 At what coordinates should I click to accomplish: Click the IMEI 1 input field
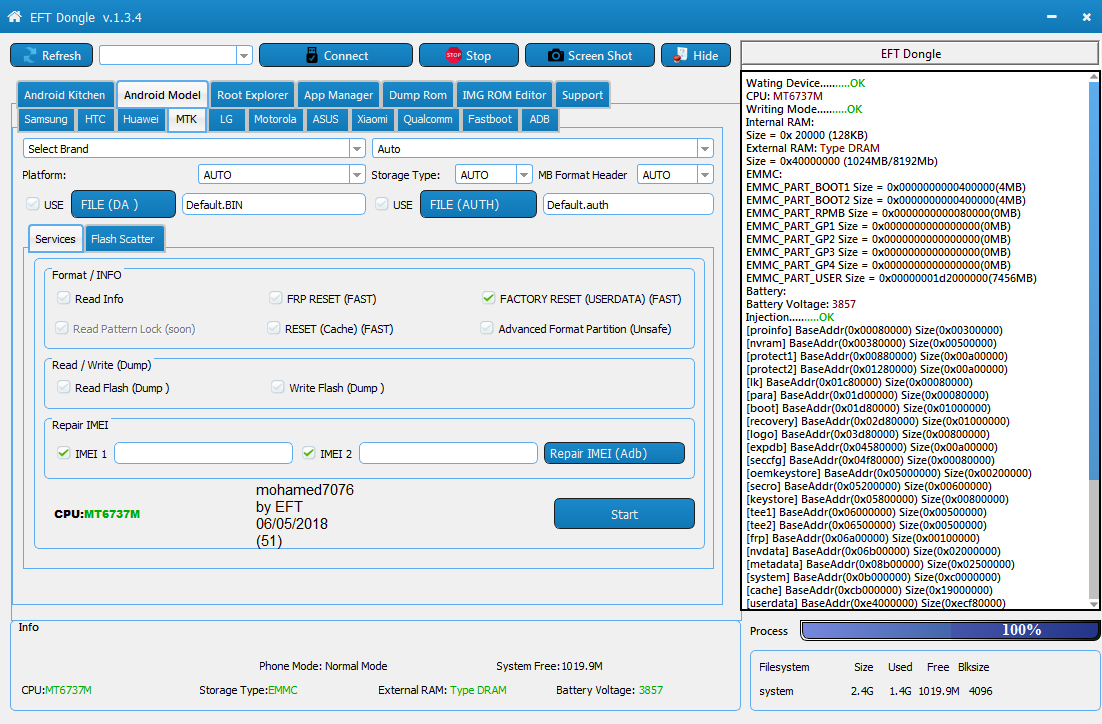coord(203,453)
